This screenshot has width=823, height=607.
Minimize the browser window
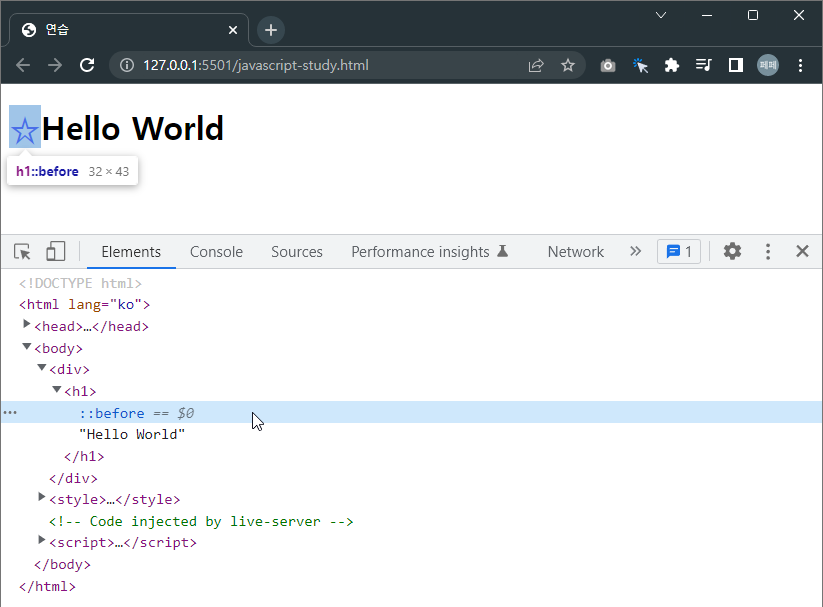[707, 15]
